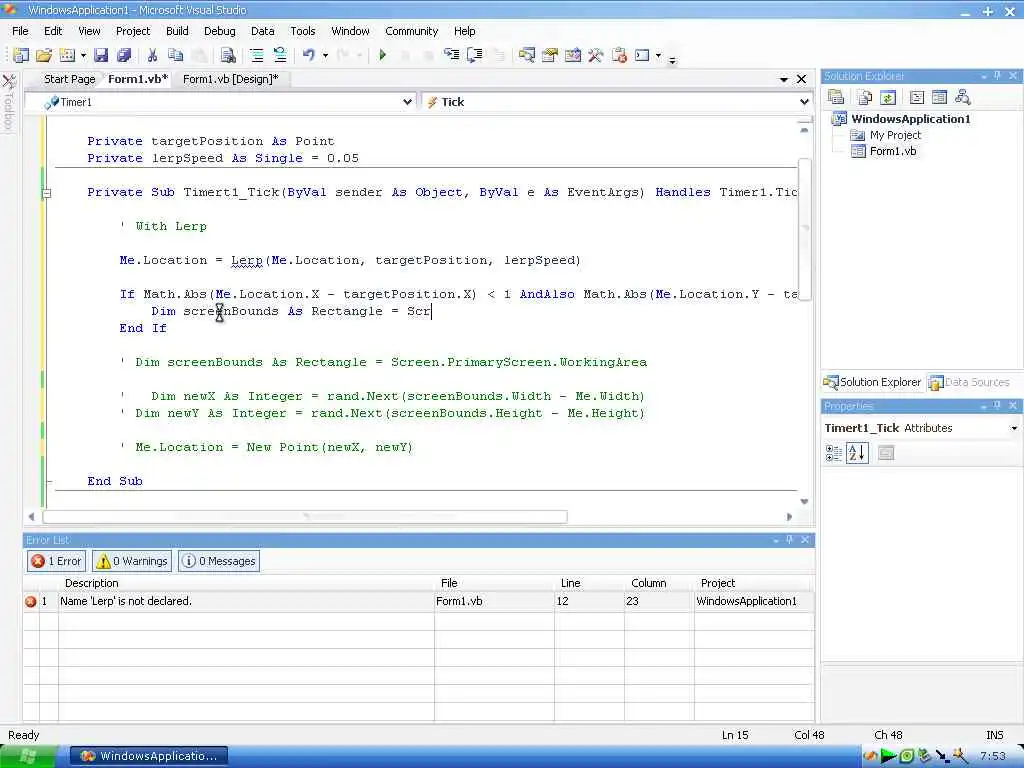Save Form1.vb with the floppy disk icon
Viewport: 1024px width, 768px height.
coord(101,56)
